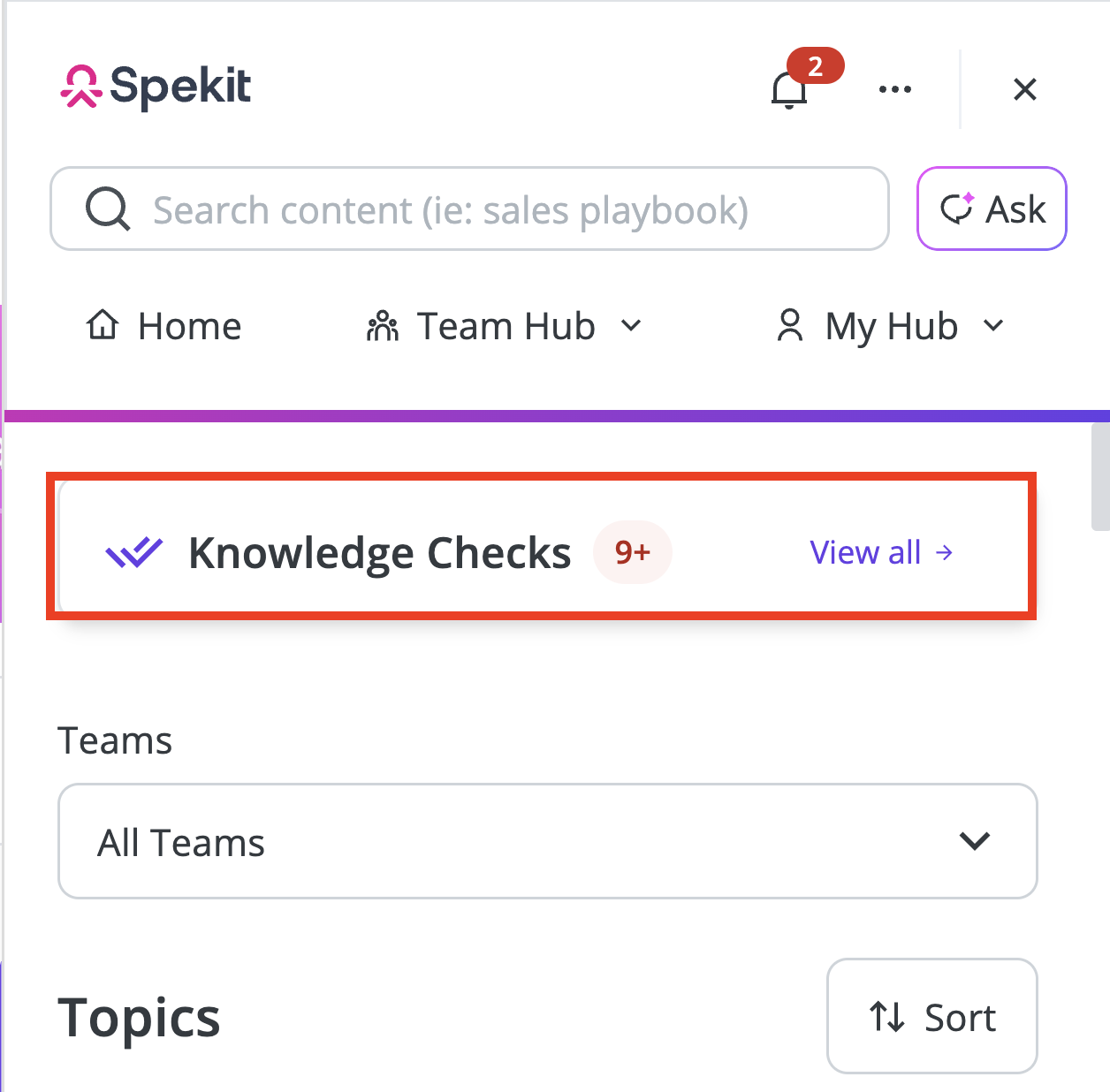Go to the Home tab
Viewport: 1110px width, 1092px height.
[163, 326]
